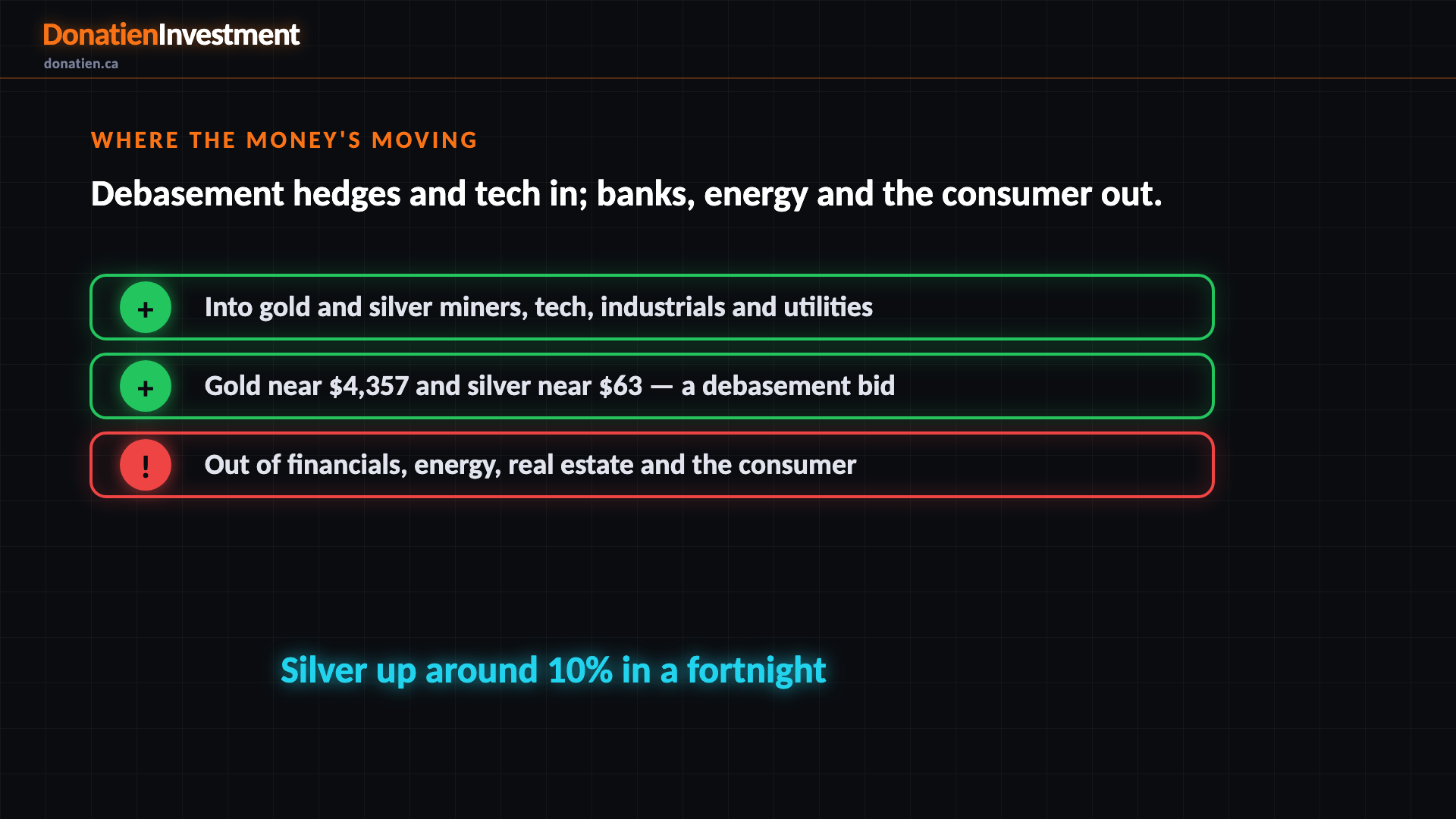Screen dimensions: 1456x819
Task: Click the green plus icon beside Gold near $4,357
Action: coord(146,386)
